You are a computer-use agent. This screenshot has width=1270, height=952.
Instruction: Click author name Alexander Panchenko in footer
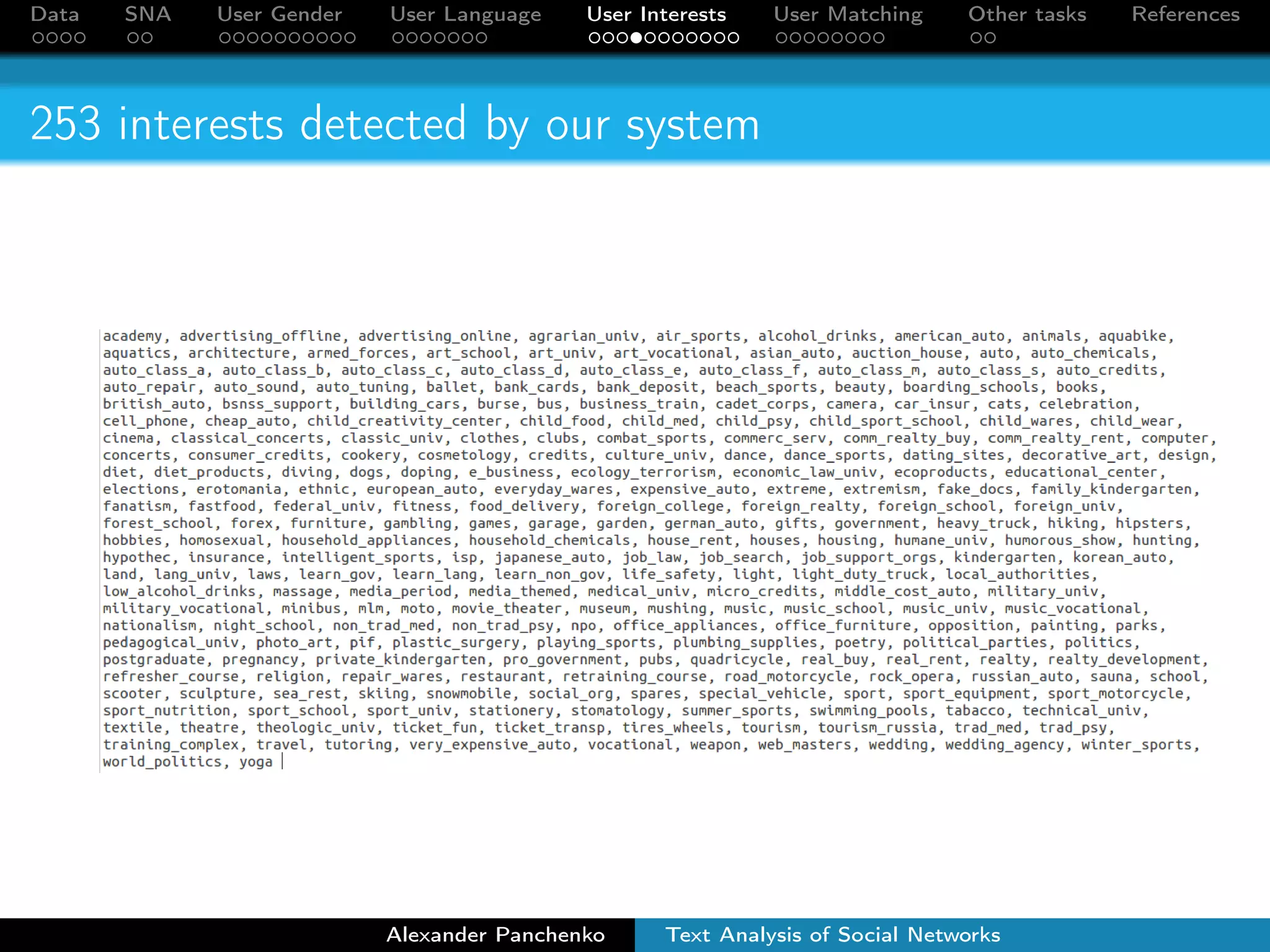(495, 935)
